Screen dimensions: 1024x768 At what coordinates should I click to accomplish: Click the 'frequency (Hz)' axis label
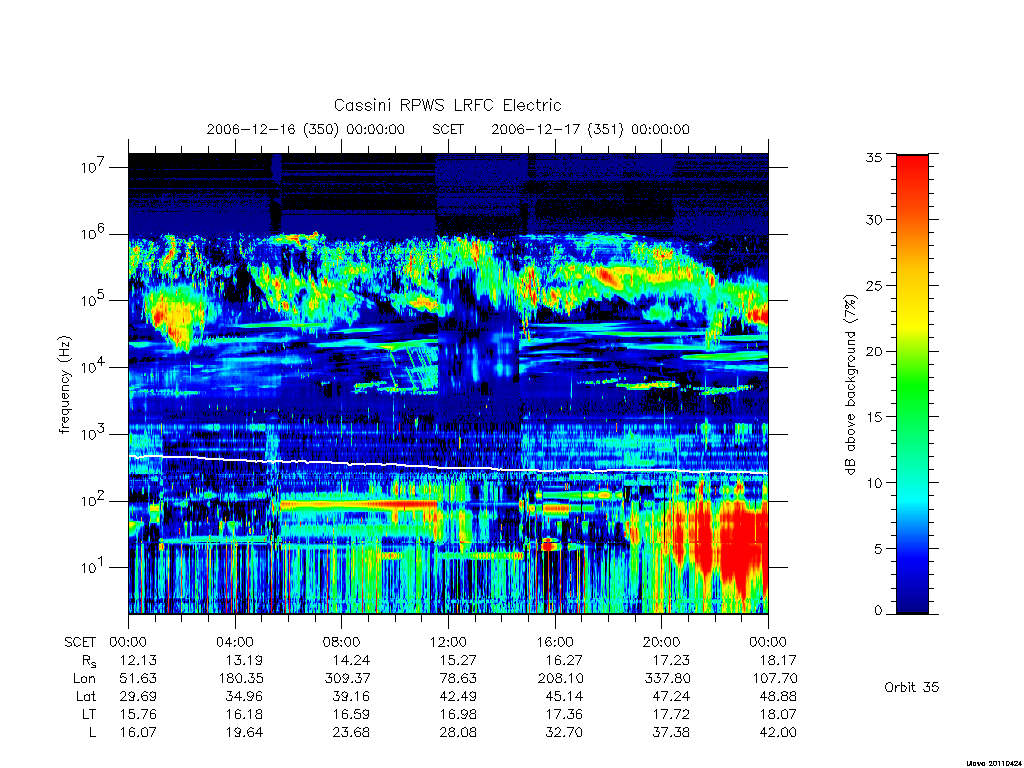[x=65, y=385]
